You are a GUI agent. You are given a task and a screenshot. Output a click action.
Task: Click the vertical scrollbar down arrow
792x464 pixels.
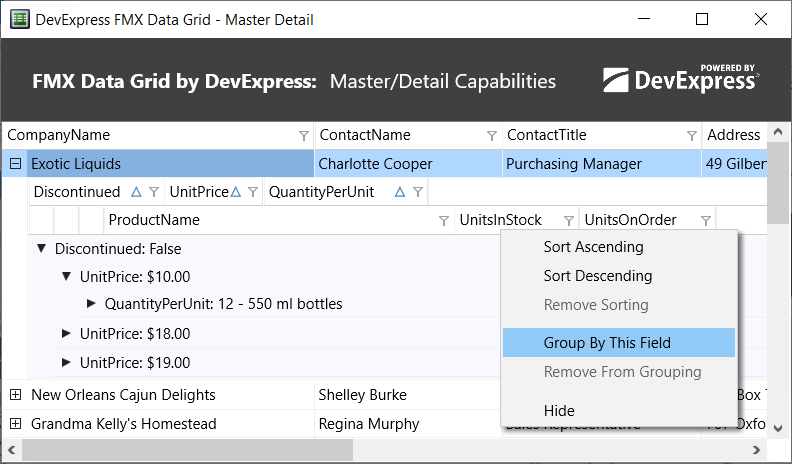coord(778,428)
